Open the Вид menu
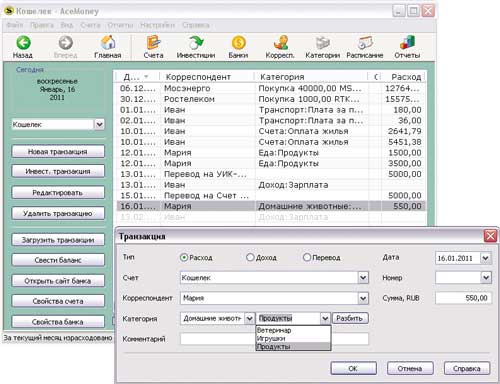The image size is (500, 384). (67, 25)
